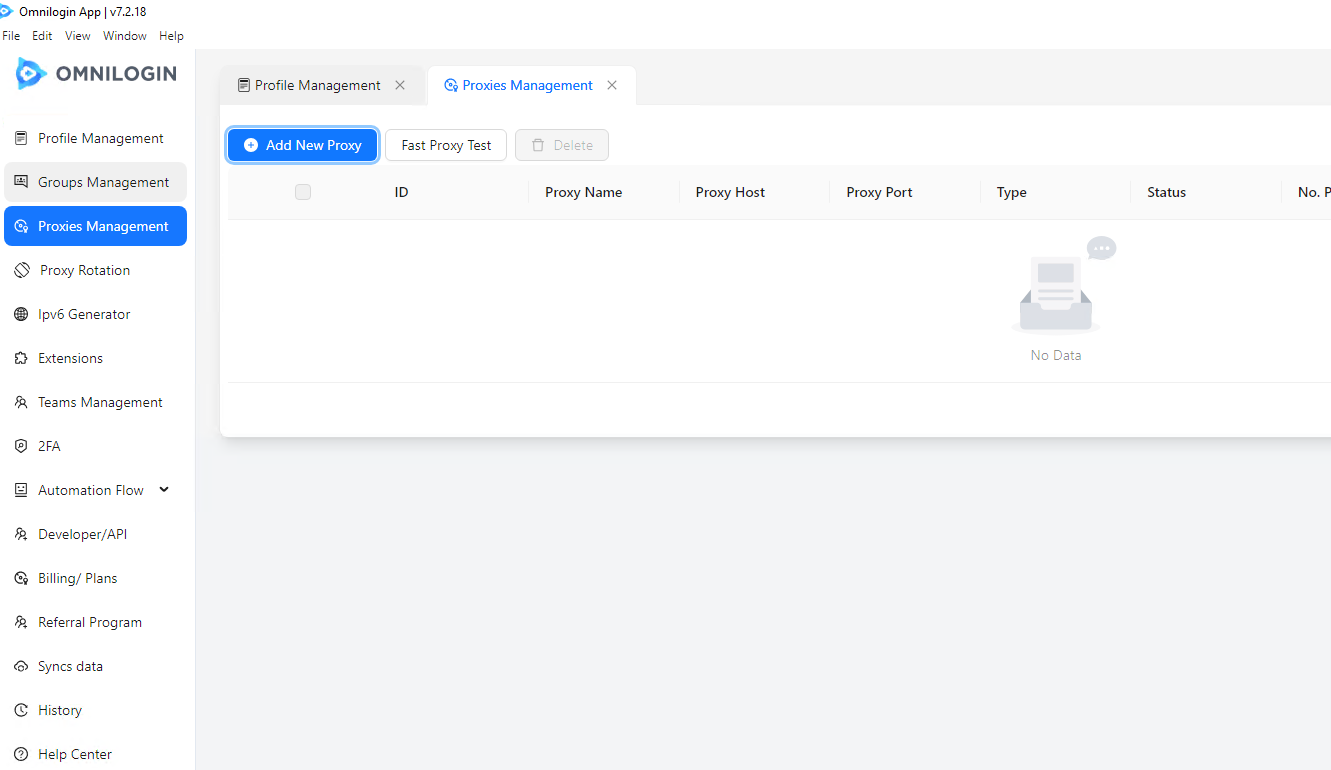Click the History clock icon

click(x=21, y=710)
